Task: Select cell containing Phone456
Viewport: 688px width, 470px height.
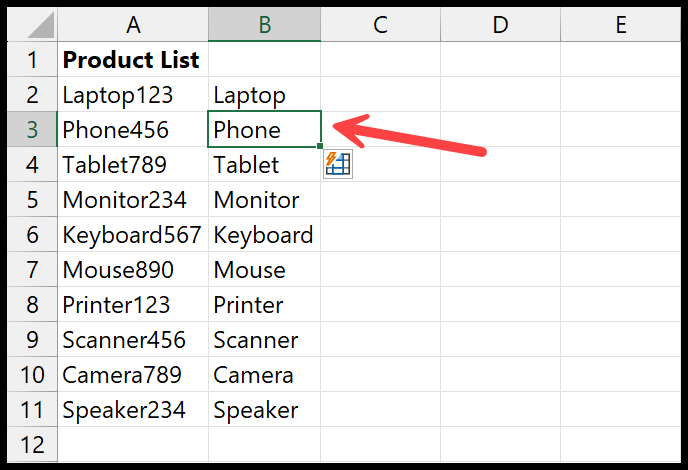Action: (133, 129)
